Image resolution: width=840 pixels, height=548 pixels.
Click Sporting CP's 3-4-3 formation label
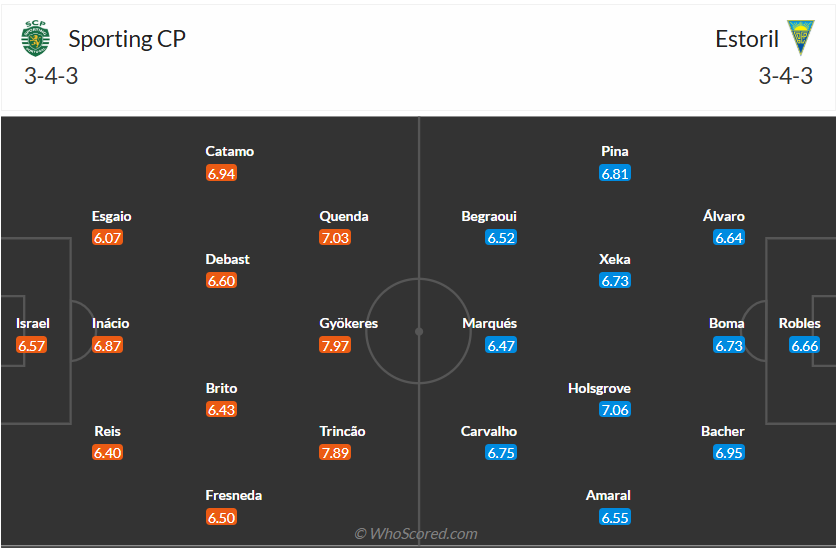tap(51, 76)
